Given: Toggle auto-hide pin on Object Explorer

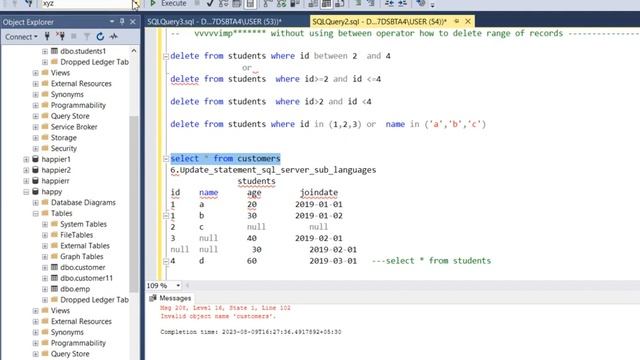Looking at the screenshot, I should (122, 22).
